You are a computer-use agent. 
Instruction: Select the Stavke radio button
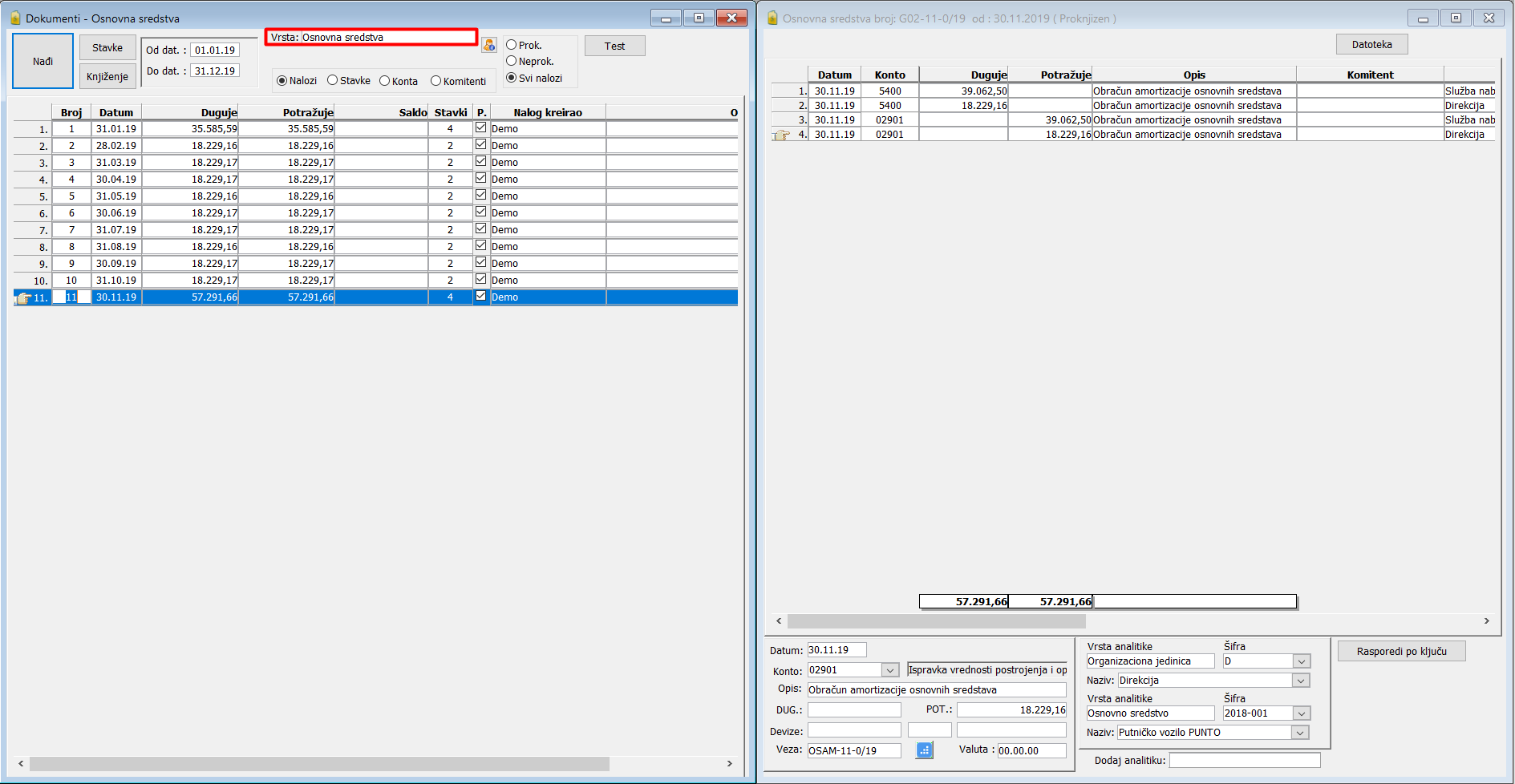tap(333, 80)
